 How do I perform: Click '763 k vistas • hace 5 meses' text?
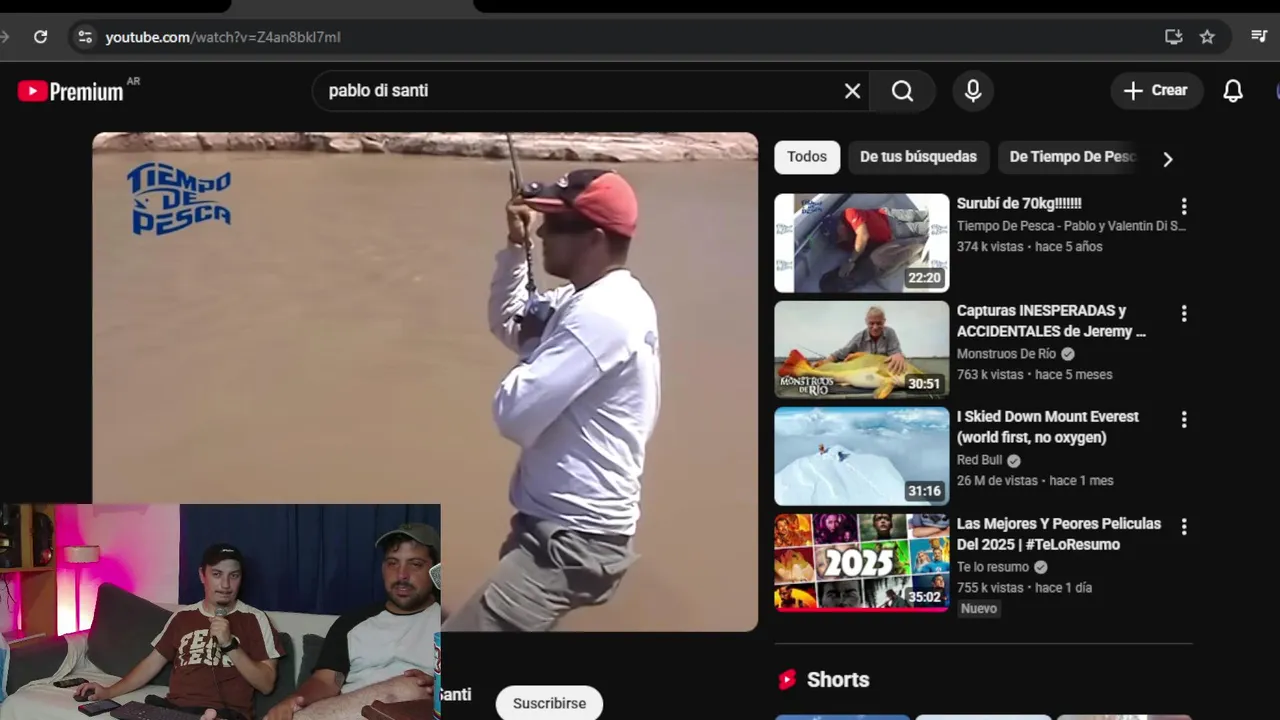coord(1034,374)
